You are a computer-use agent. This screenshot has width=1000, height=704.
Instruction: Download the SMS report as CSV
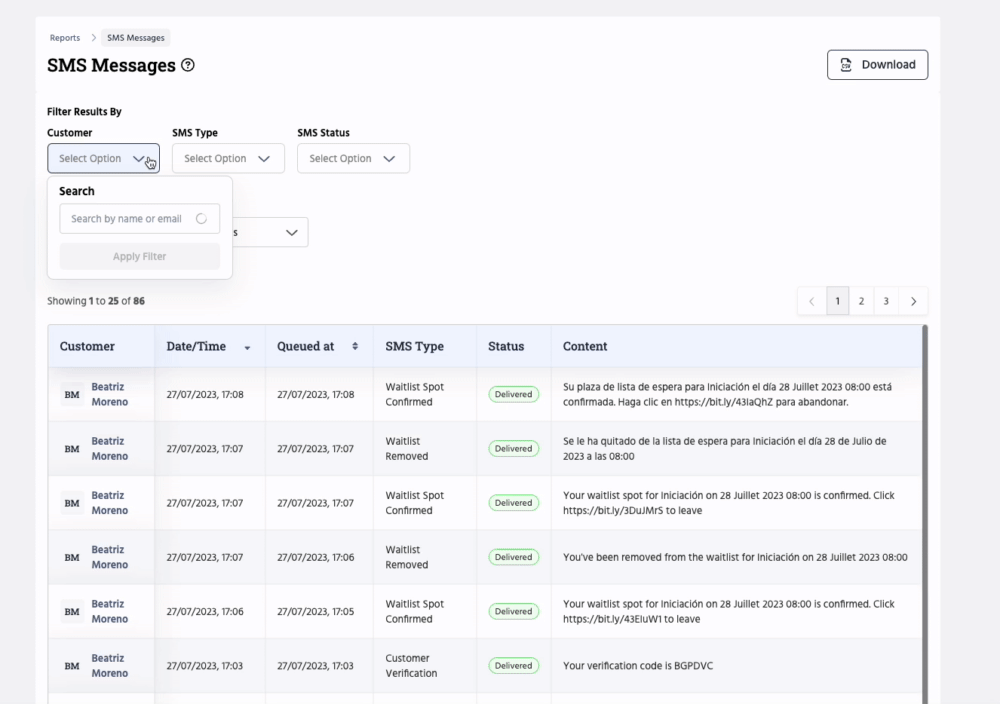[x=877, y=65]
